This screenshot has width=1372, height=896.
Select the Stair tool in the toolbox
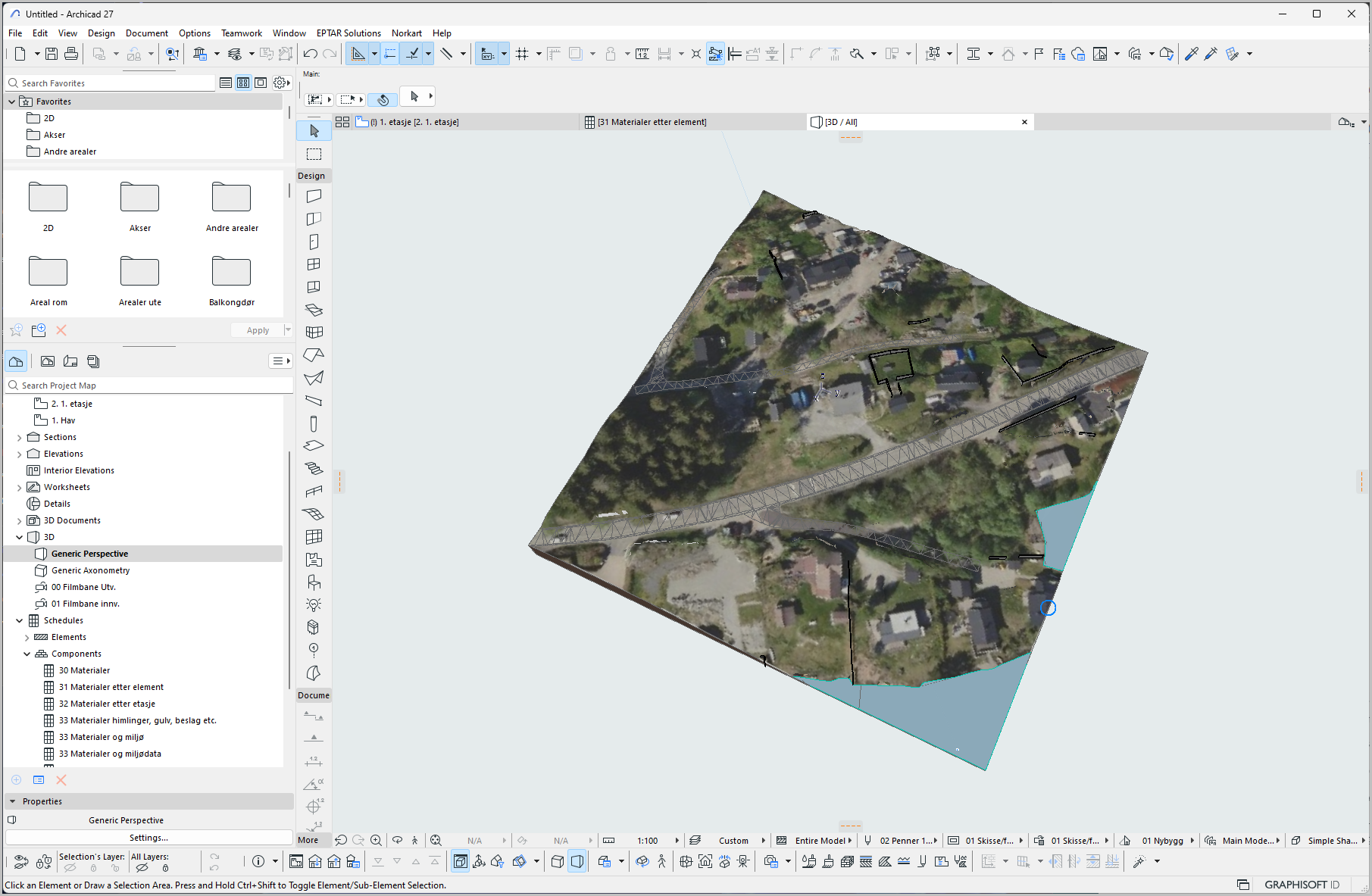click(314, 469)
